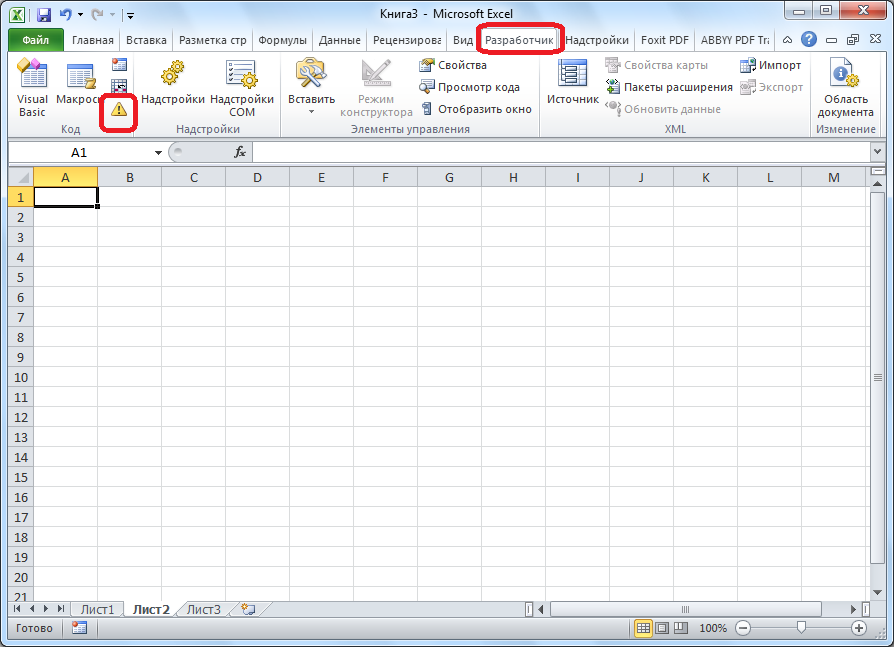Screen dimensions: 894x647
Task: Click the horizontal scrollbar thumb
Action: [x=685, y=609]
